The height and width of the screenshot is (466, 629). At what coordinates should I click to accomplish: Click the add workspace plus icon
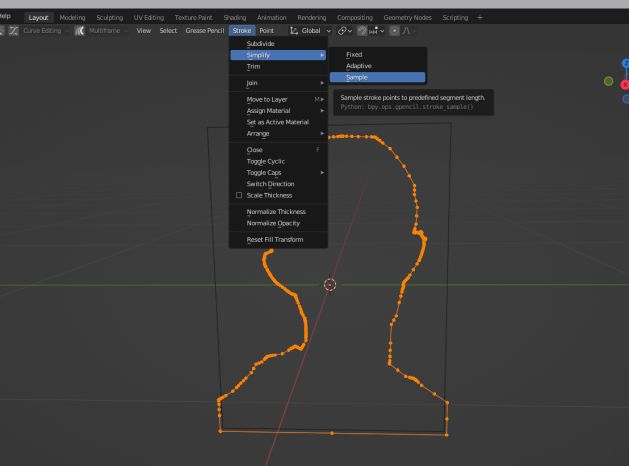480,17
